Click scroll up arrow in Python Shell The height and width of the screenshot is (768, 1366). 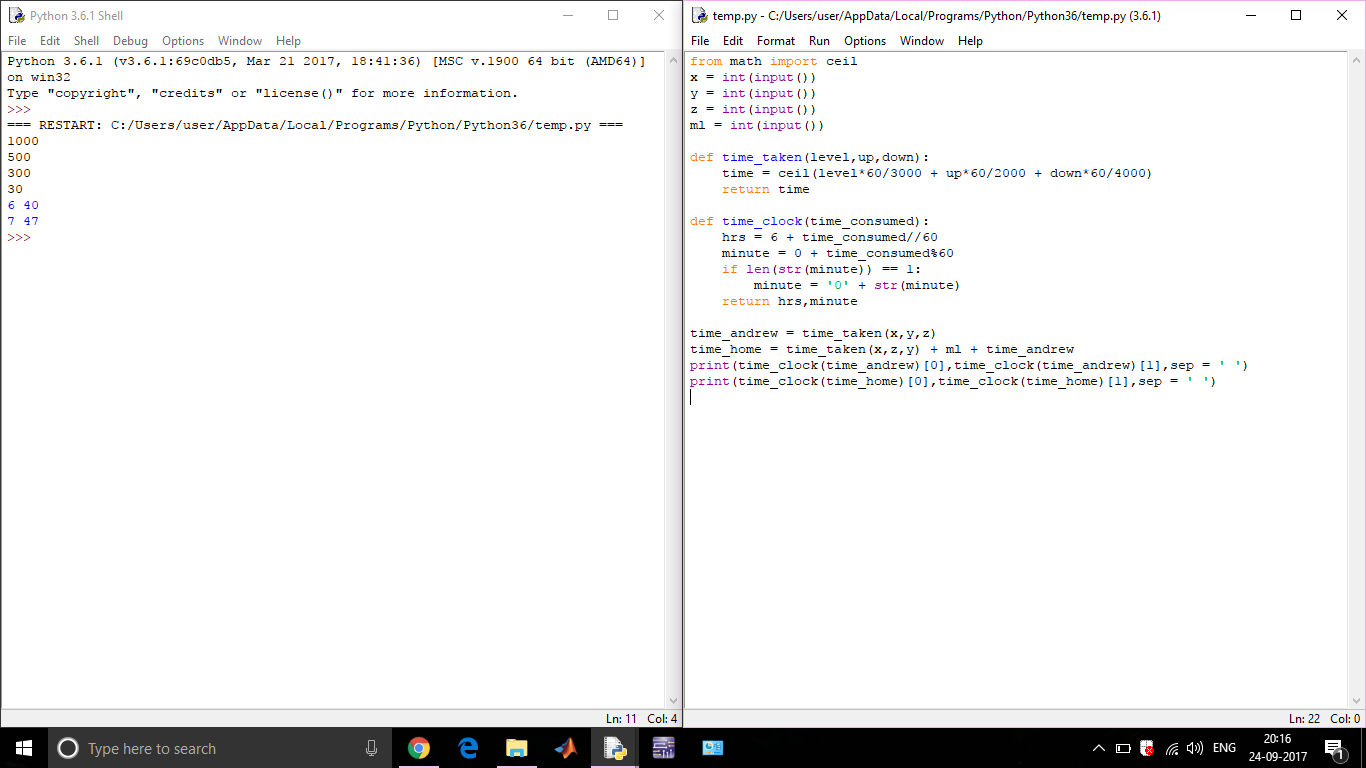(x=673, y=60)
